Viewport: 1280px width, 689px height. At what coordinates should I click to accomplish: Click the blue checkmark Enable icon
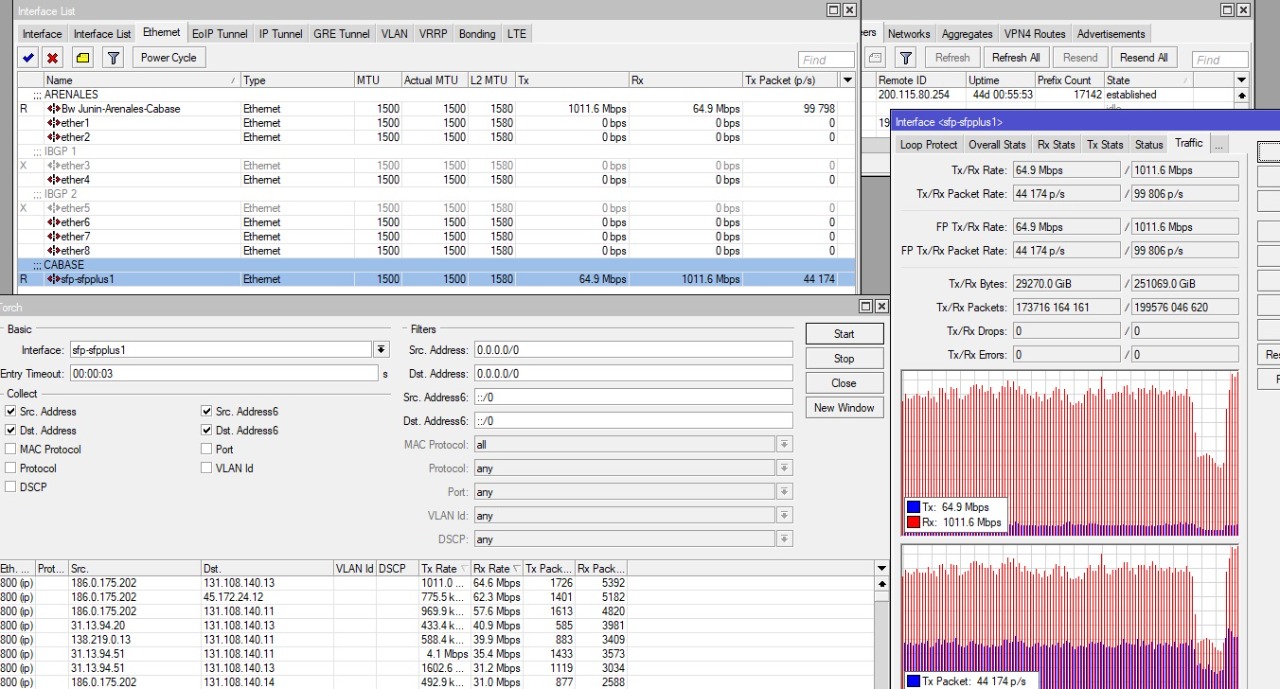tap(29, 58)
